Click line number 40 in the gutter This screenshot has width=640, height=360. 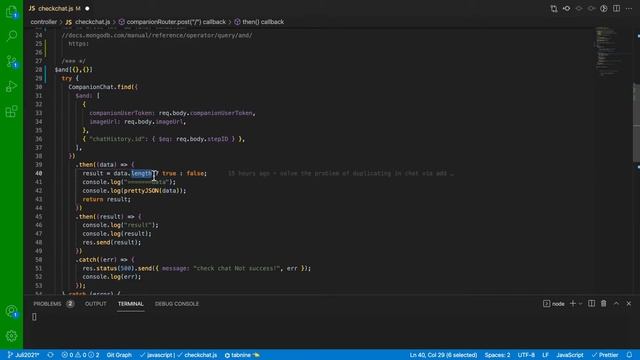pyautogui.click(x=39, y=173)
